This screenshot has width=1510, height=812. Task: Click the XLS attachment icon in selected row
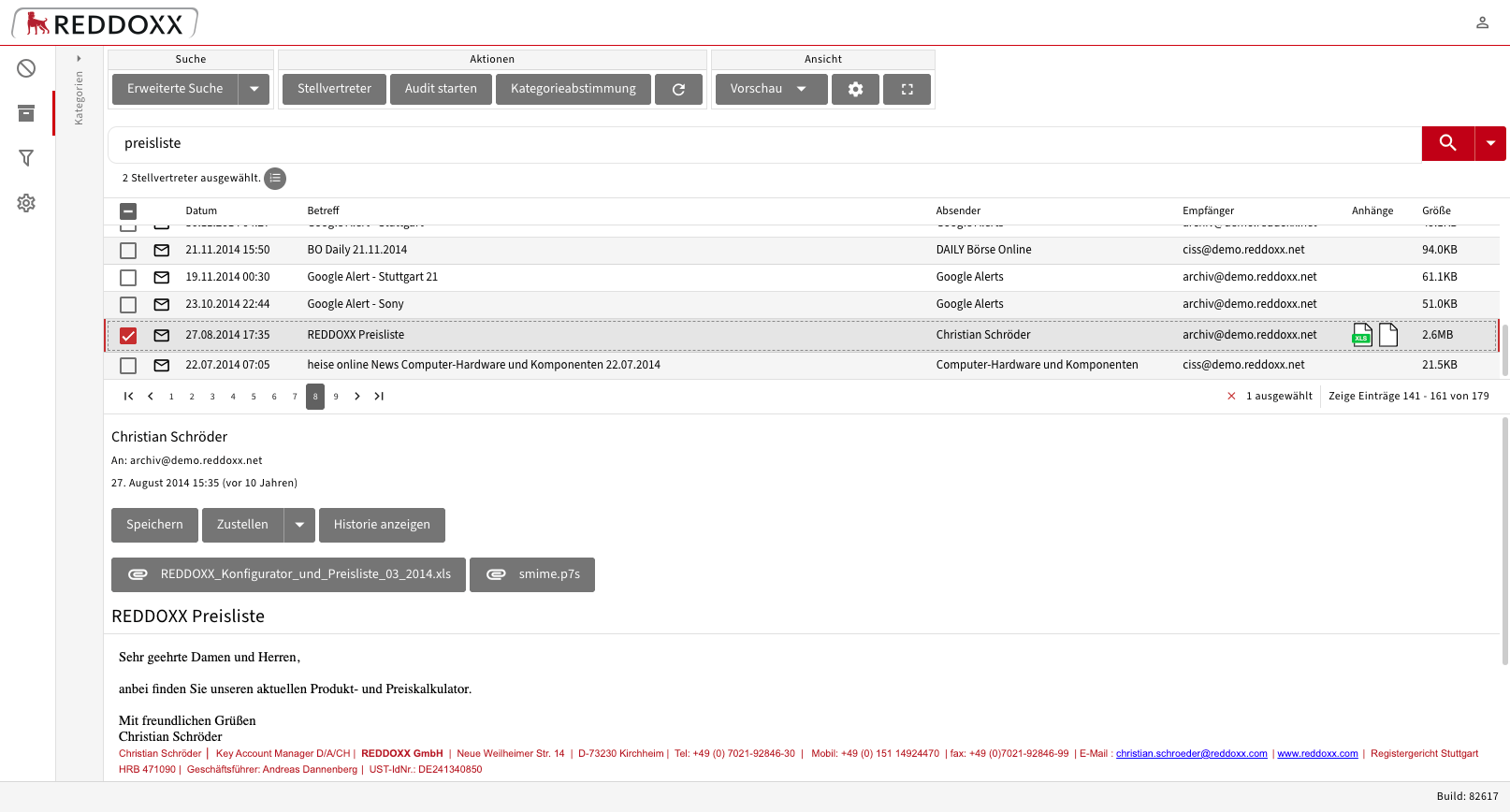point(1362,335)
